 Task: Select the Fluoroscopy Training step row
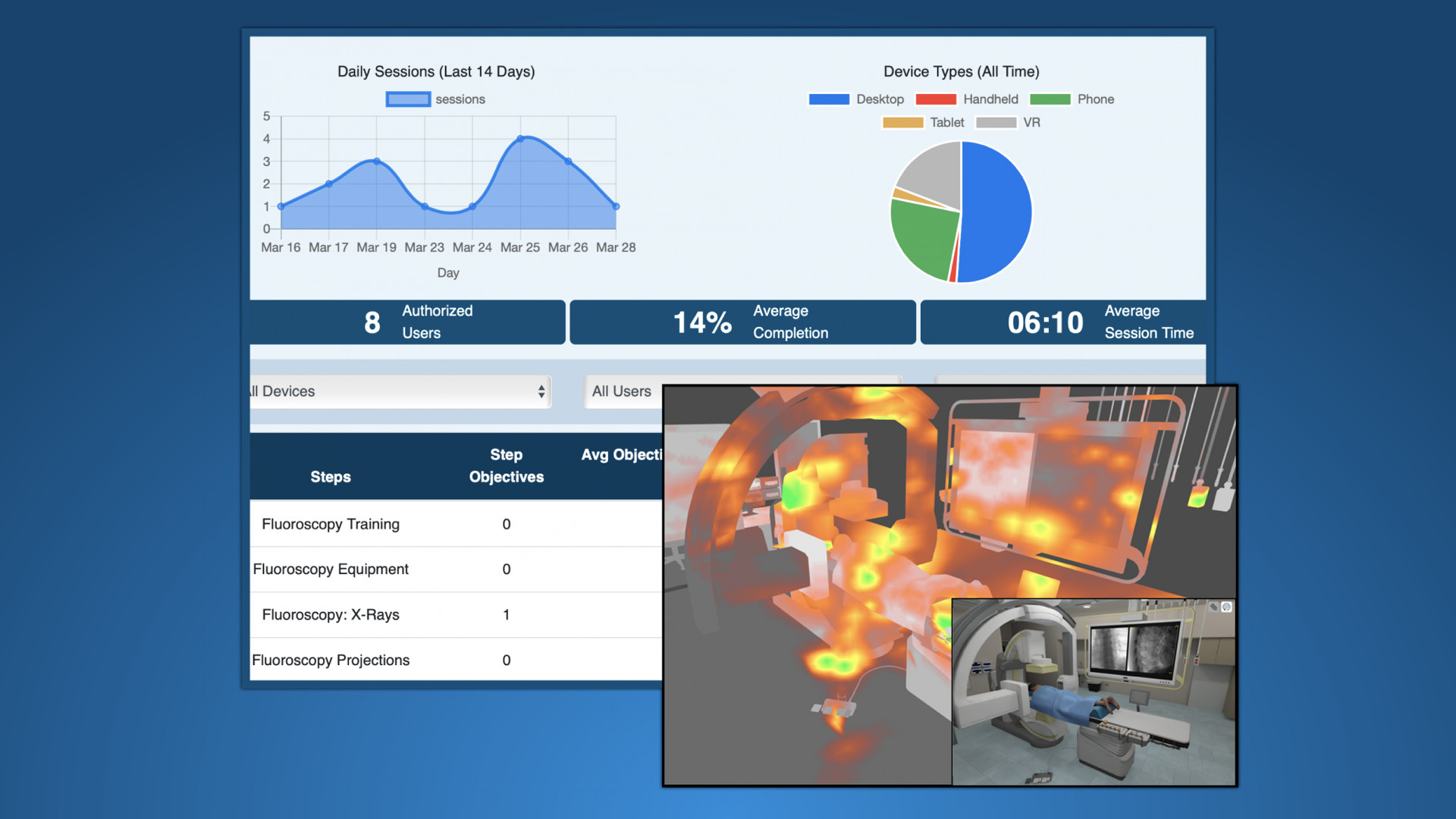331,524
